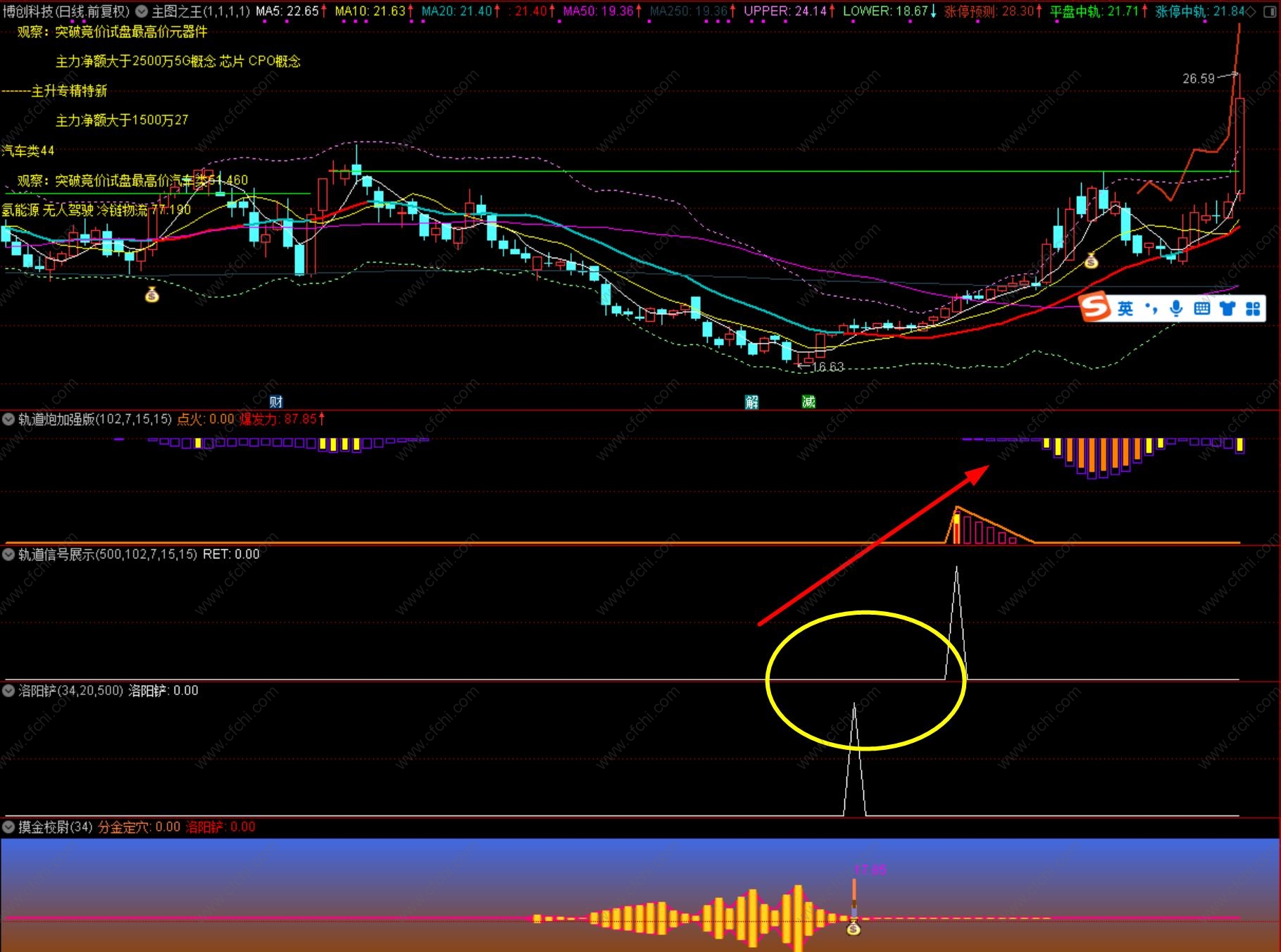Click the 主力净额大于2500万5G概念 芯片 CPO概念 annotation
Viewport: 1281px width, 952px height.
178,61
